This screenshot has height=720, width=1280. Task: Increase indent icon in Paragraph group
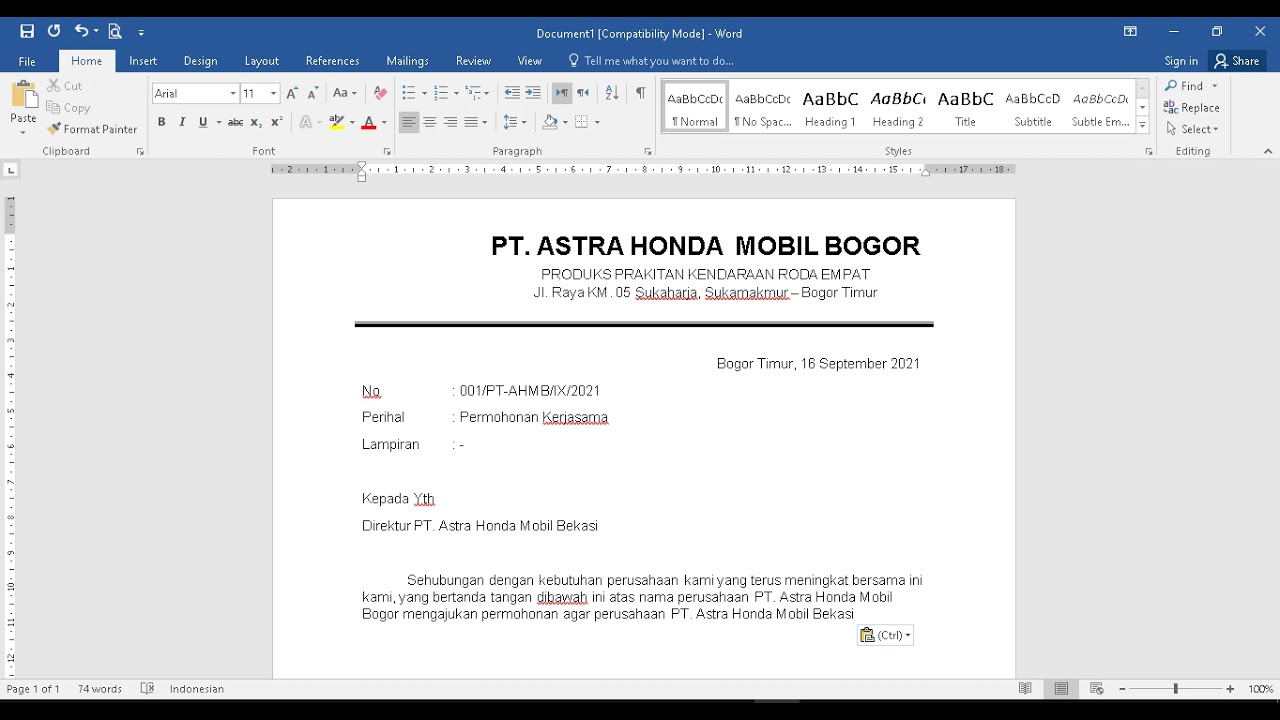click(x=533, y=93)
